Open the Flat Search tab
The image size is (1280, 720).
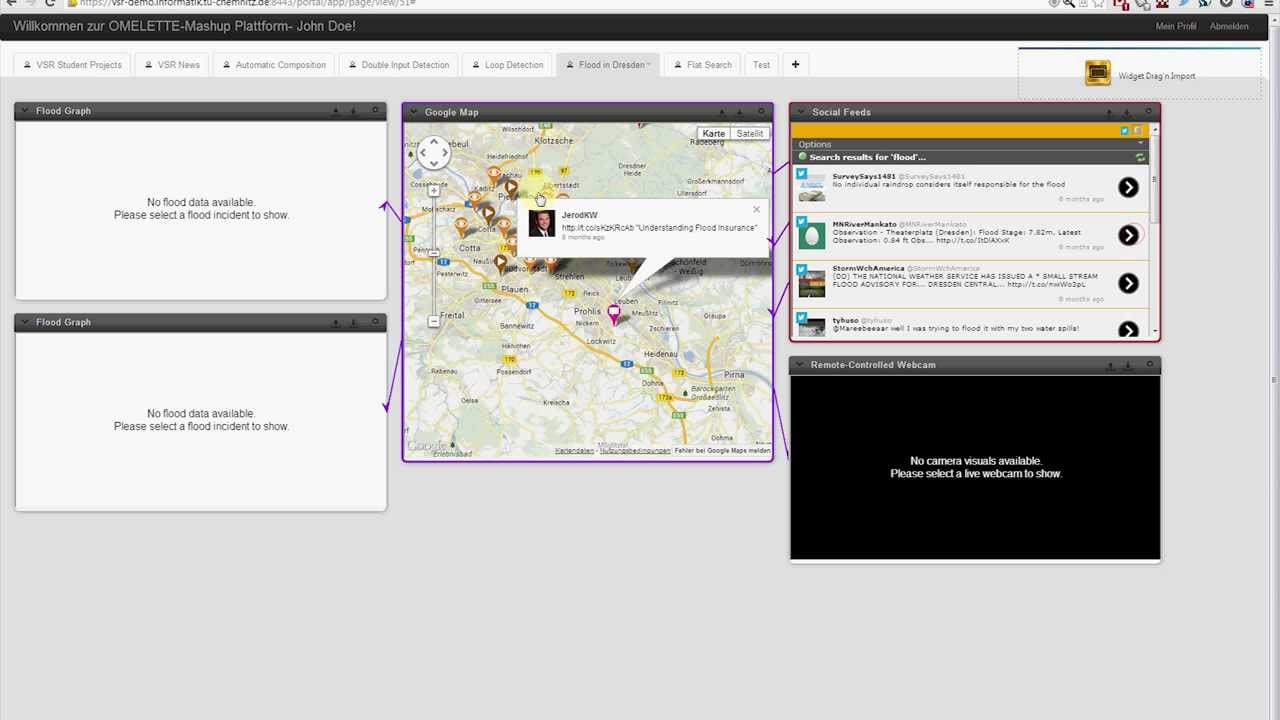click(702, 65)
